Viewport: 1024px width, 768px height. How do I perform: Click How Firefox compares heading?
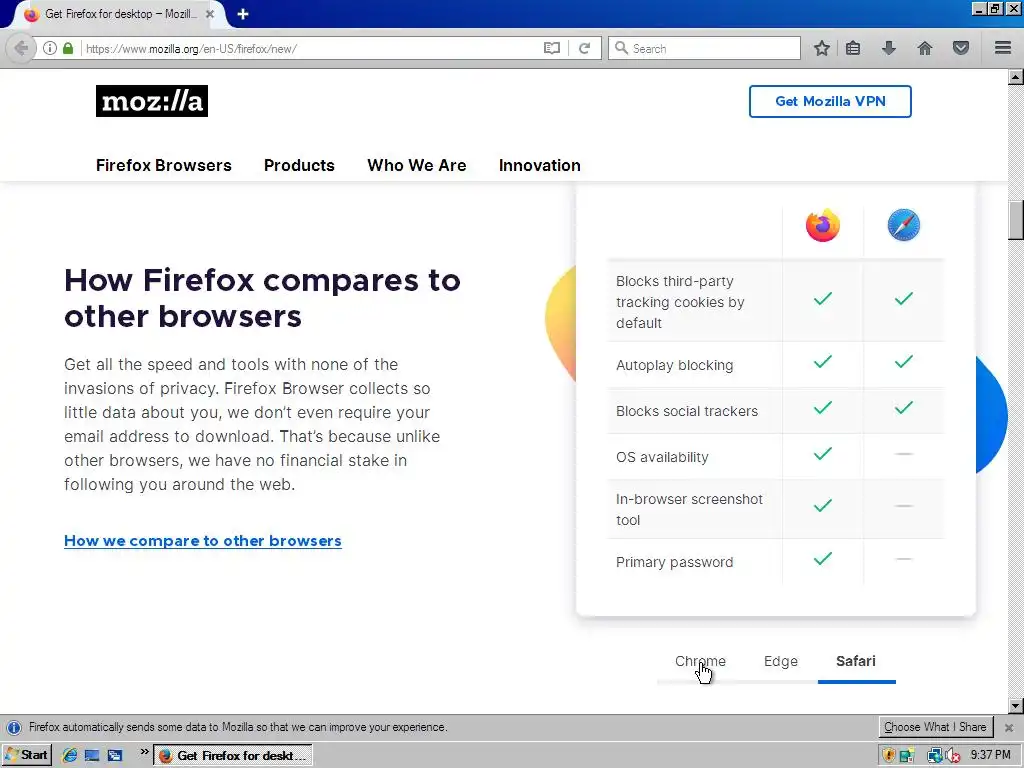tap(263, 298)
